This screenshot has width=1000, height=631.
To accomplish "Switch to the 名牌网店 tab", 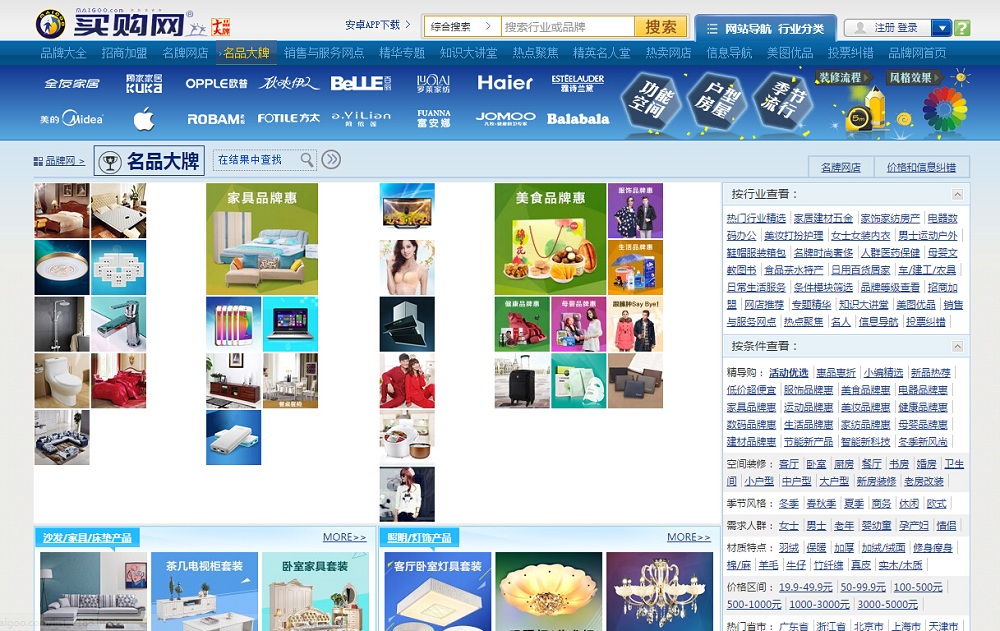I will [x=841, y=167].
